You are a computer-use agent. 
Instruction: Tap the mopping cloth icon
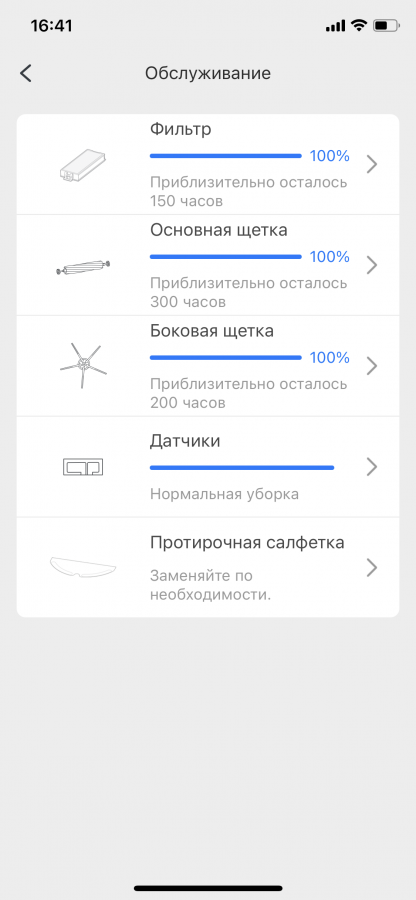point(83,566)
